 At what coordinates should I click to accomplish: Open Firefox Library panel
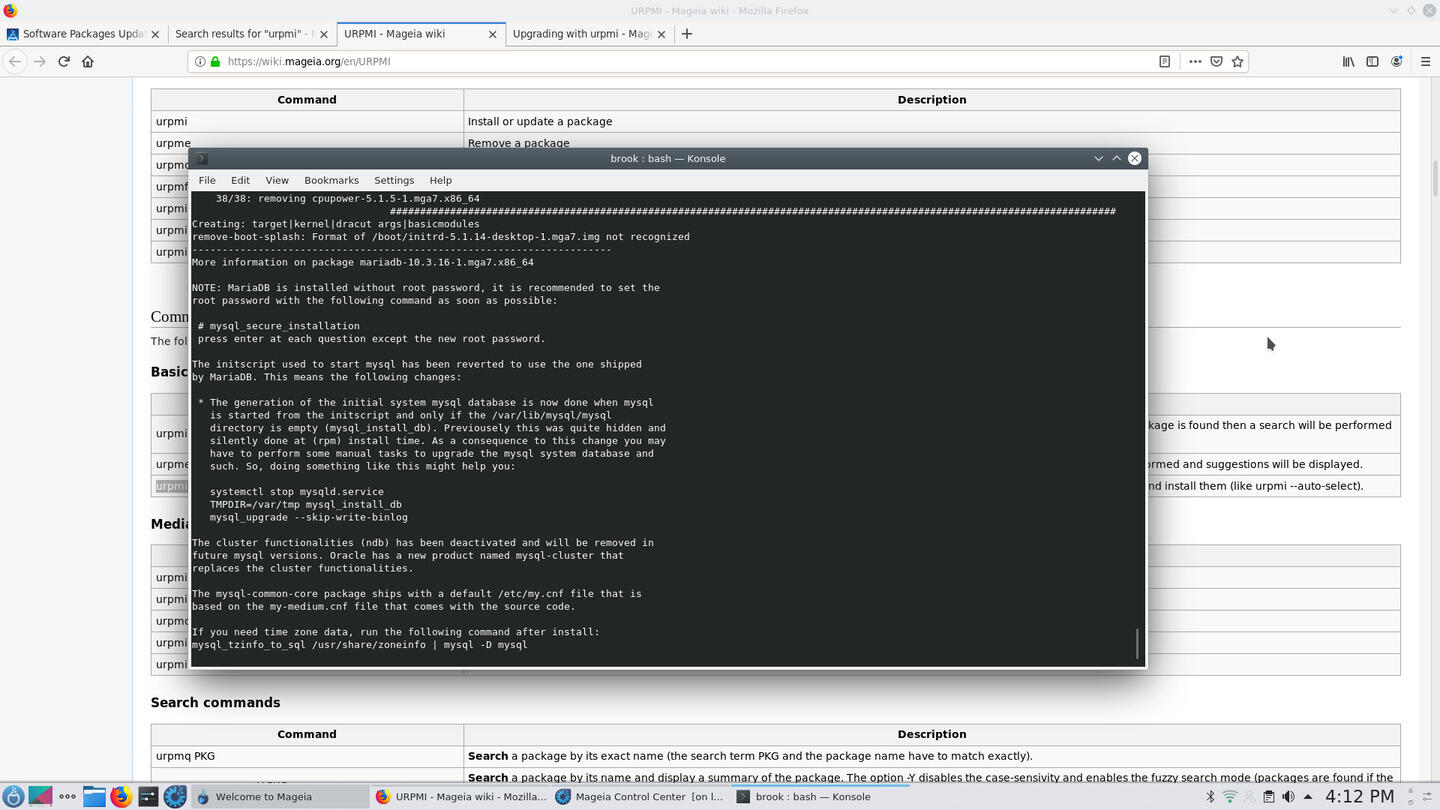click(x=1348, y=61)
